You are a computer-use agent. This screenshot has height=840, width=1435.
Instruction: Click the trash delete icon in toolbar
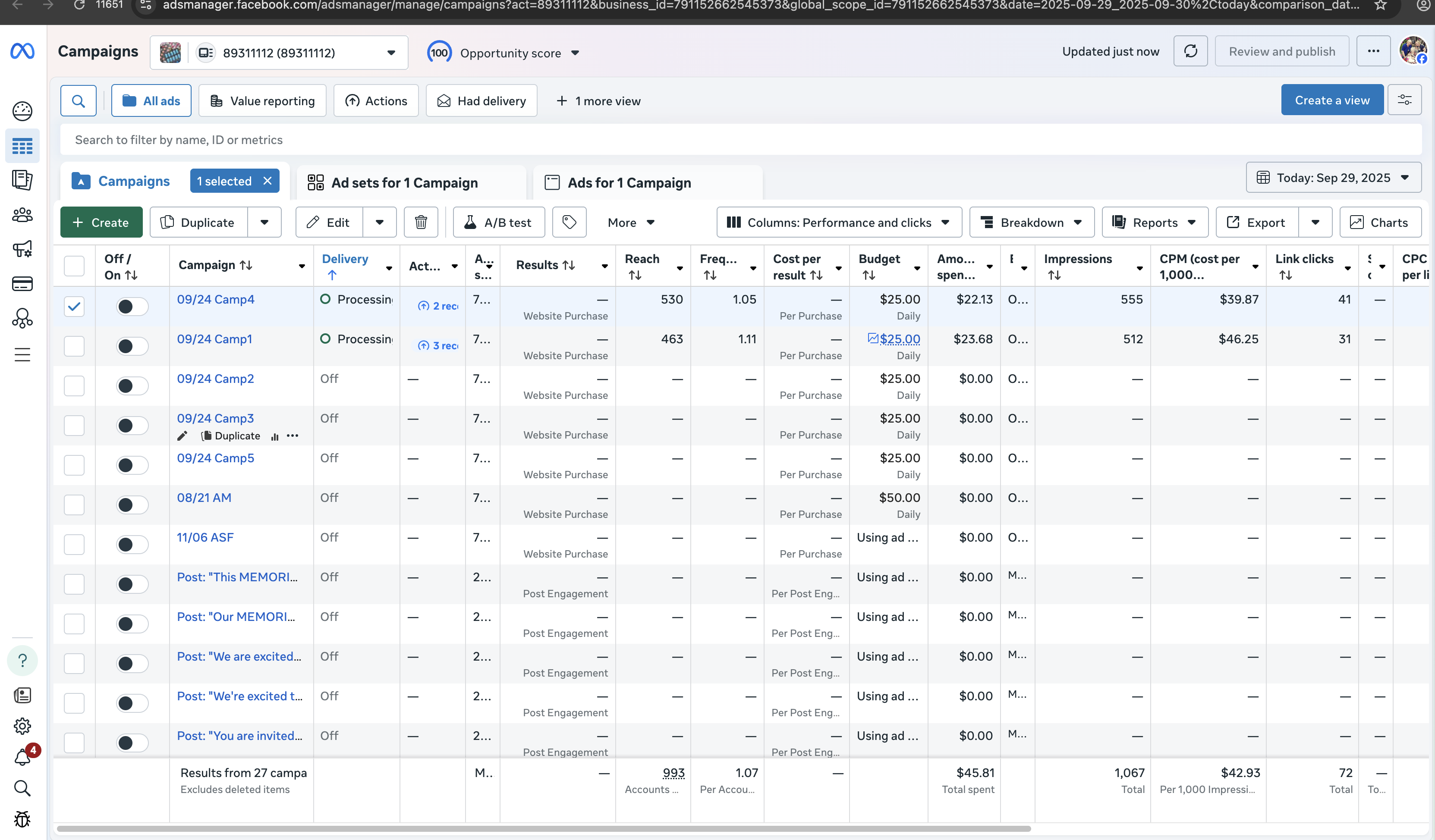click(421, 223)
